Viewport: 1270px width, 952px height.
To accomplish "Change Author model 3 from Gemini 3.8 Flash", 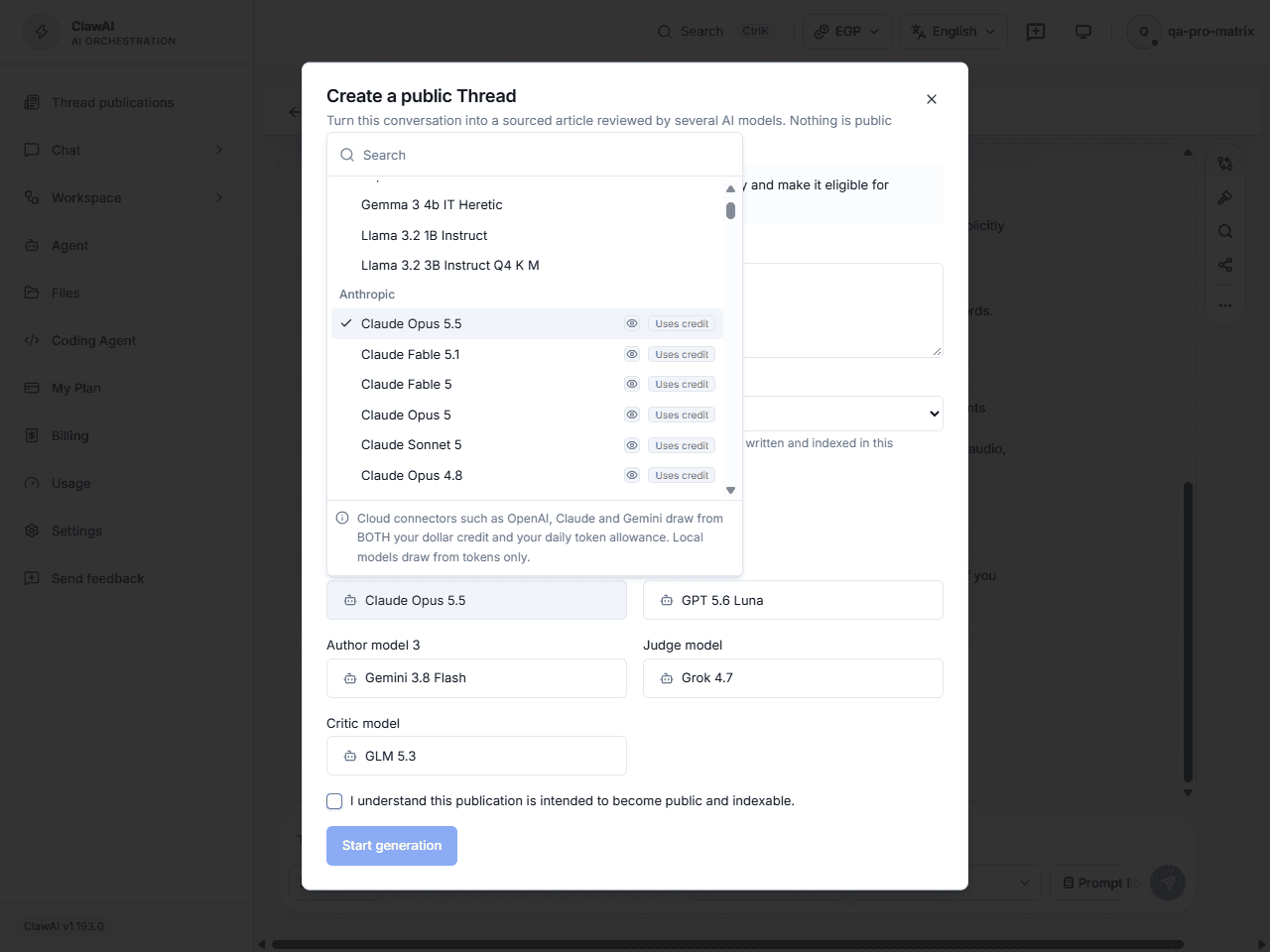I will (x=476, y=678).
